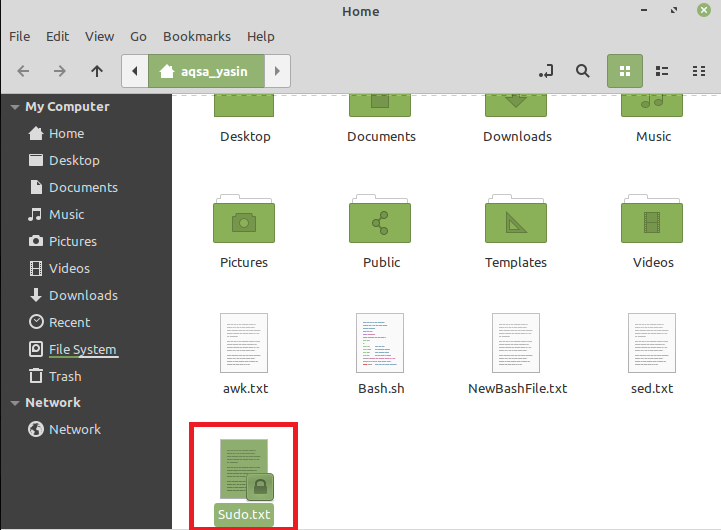Minimize the Home window
This screenshot has height=530, width=721.
click(x=644, y=10)
